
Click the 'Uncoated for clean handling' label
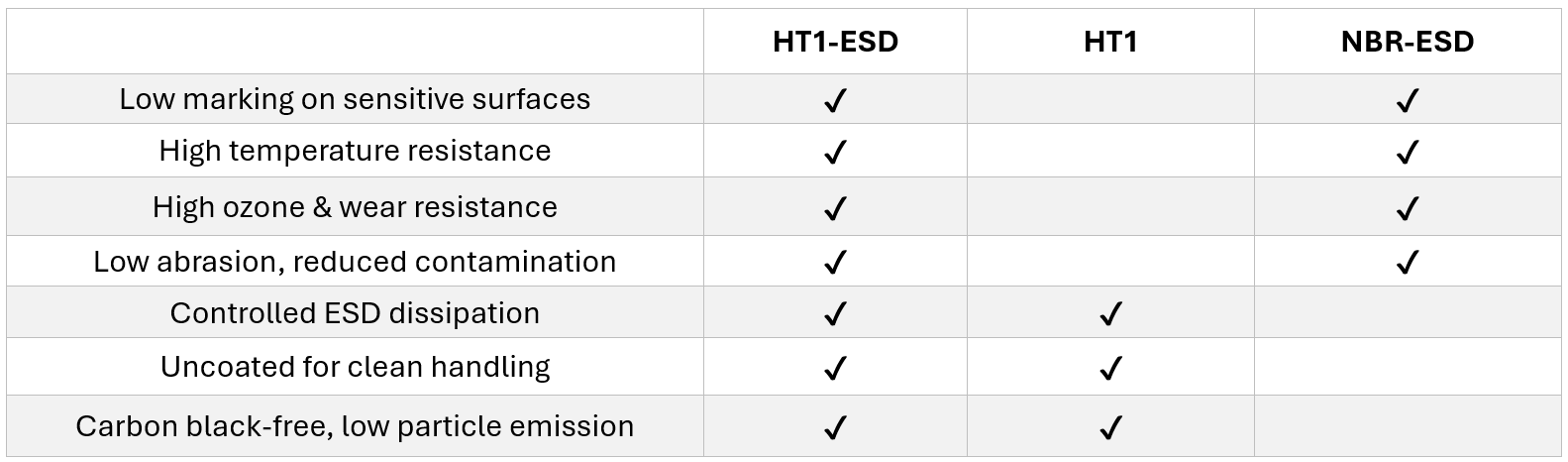[x=355, y=367]
